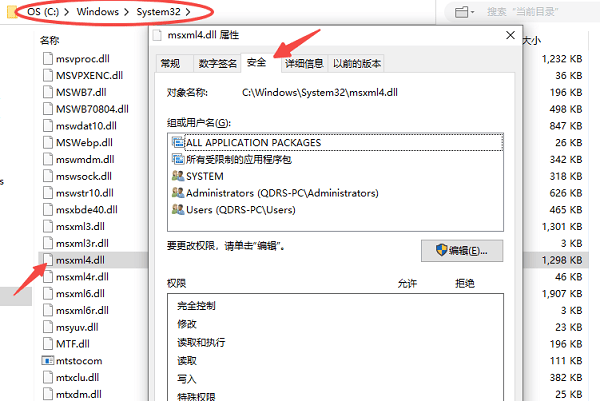Click the MSVPXENC.dll file icon
The image size is (600, 401).
tap(48, 76)
